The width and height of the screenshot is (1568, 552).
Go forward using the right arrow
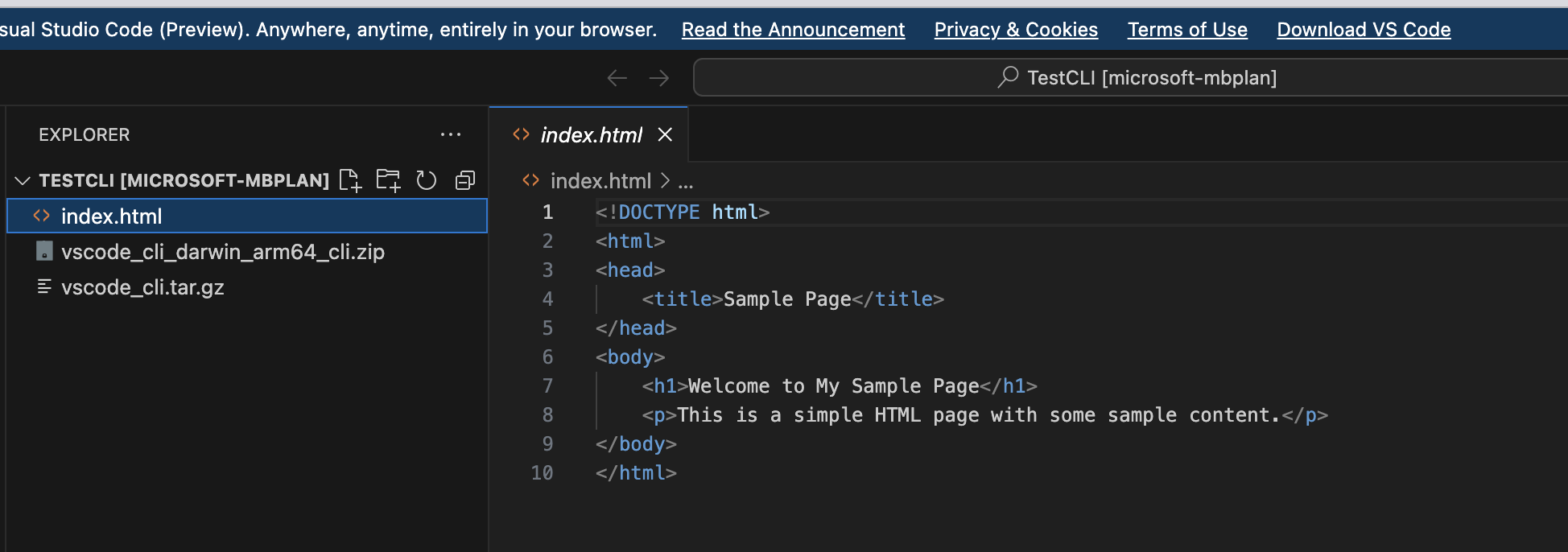pos(659,78)
